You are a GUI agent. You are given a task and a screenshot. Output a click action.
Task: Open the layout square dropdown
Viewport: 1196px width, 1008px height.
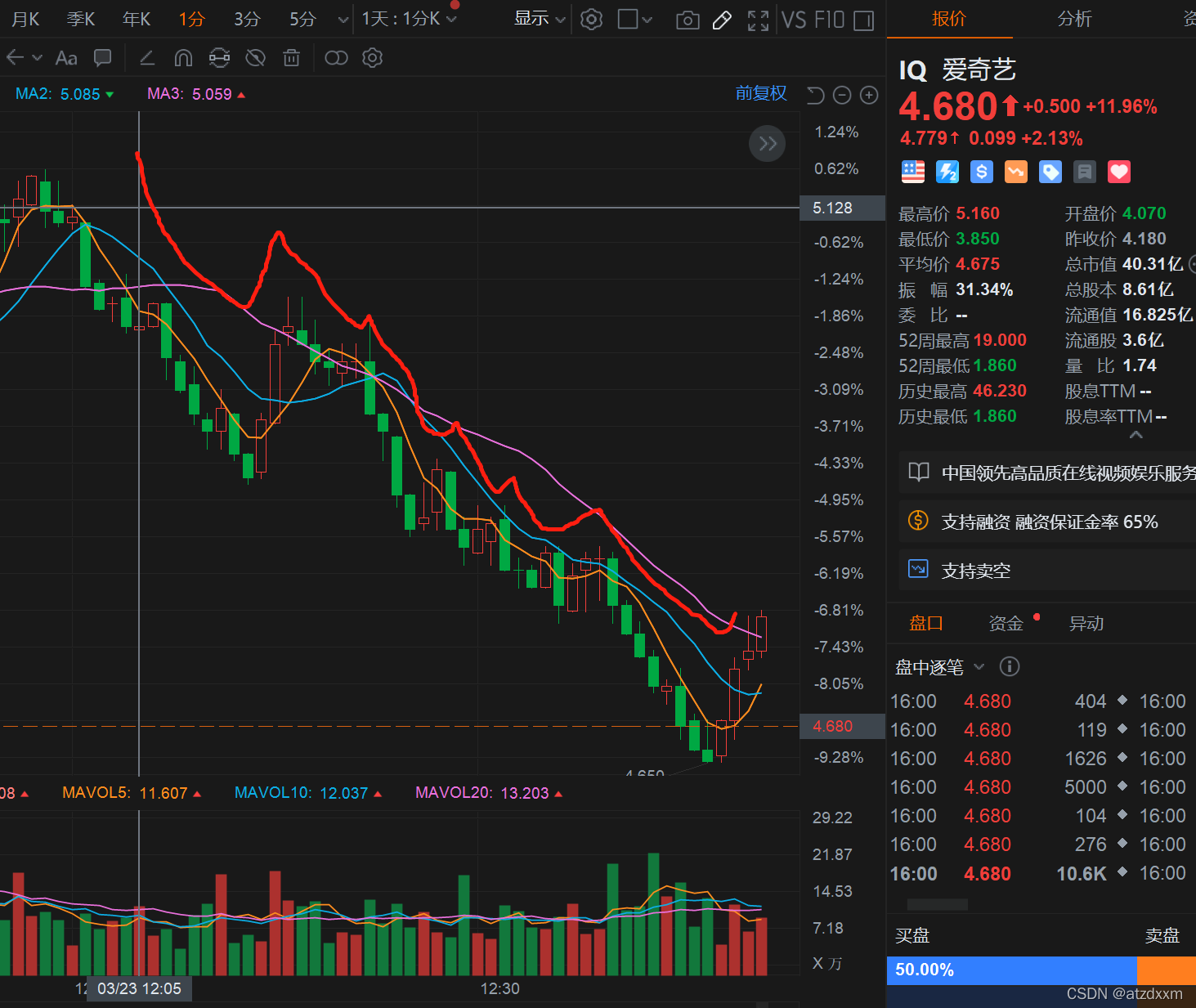(x=635, y=20)
